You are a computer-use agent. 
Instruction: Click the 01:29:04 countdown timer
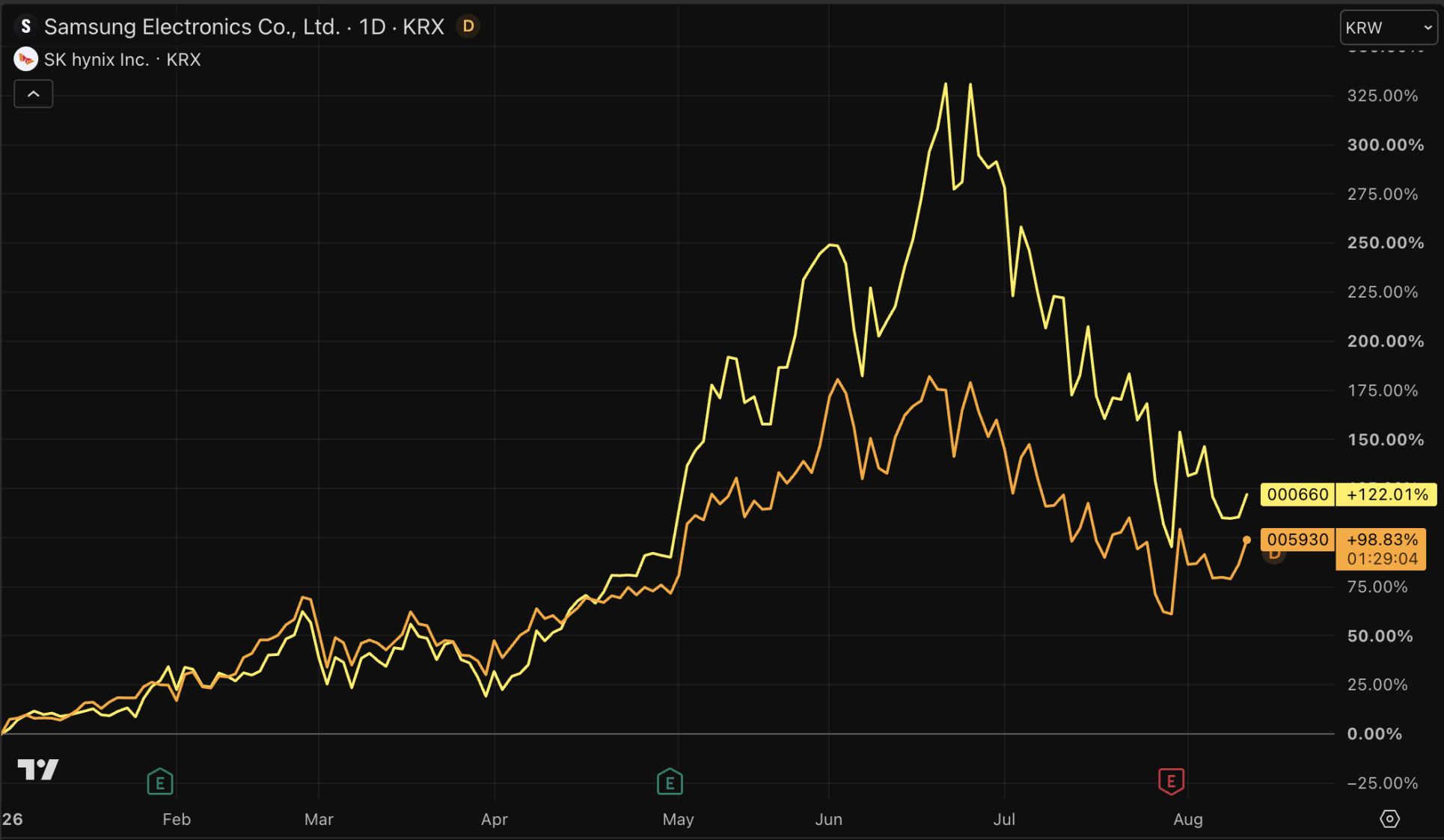coord(1382,559)
